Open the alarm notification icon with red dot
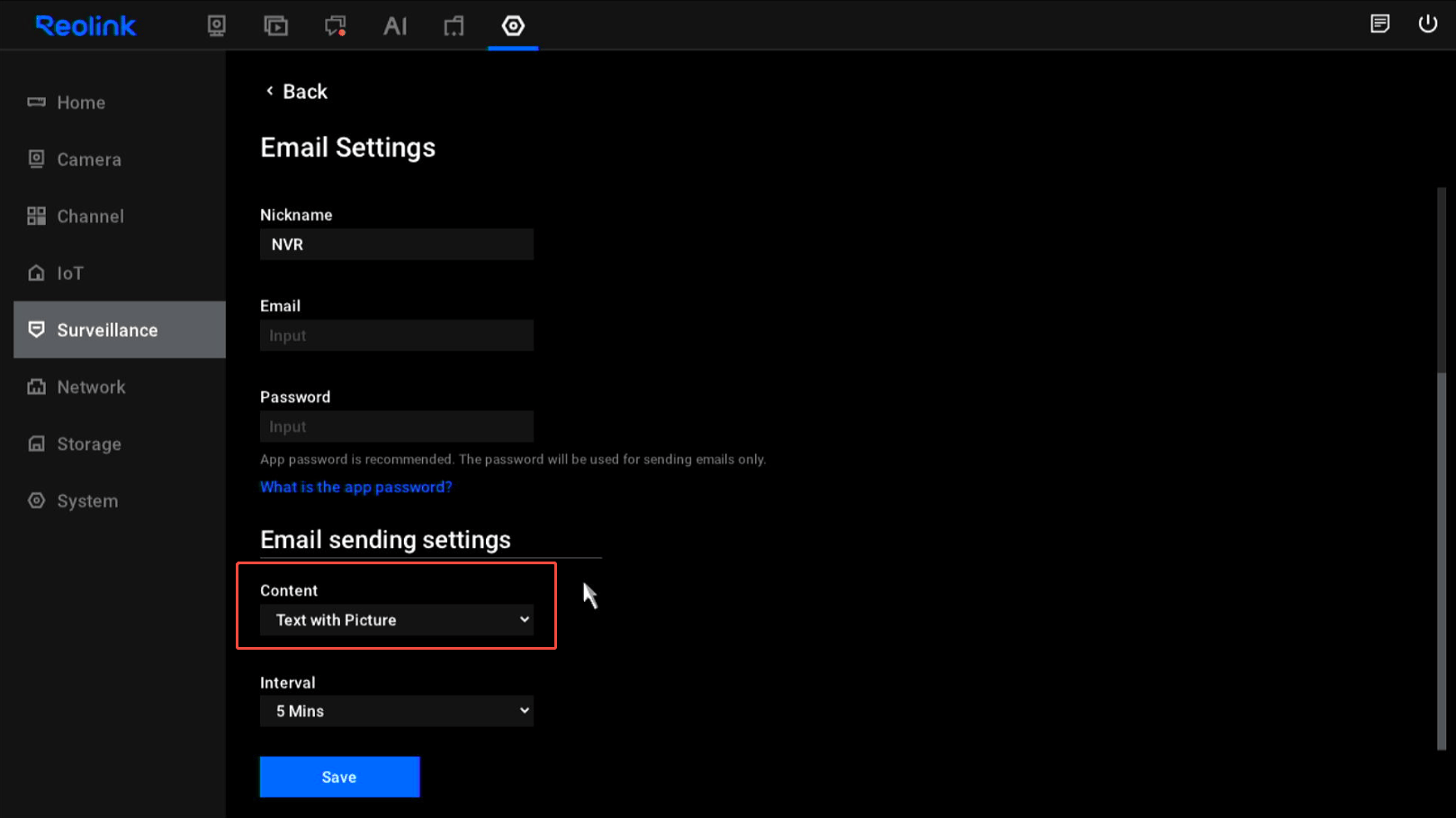The width and height of the screenshot is (1456, 818). point(336,25)
